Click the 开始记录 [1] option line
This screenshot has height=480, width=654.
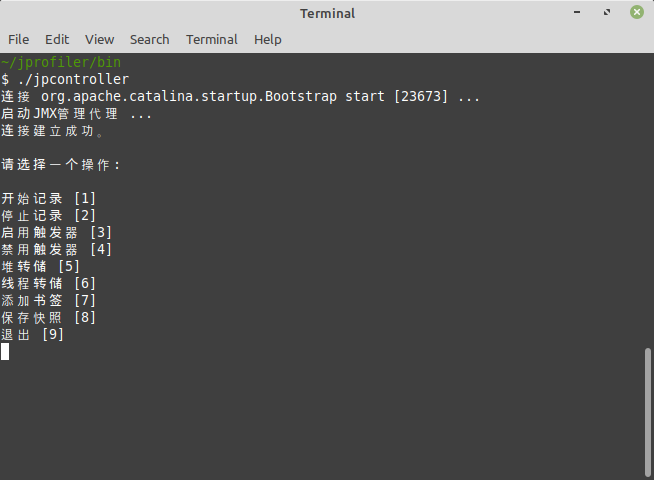(48, 199)
